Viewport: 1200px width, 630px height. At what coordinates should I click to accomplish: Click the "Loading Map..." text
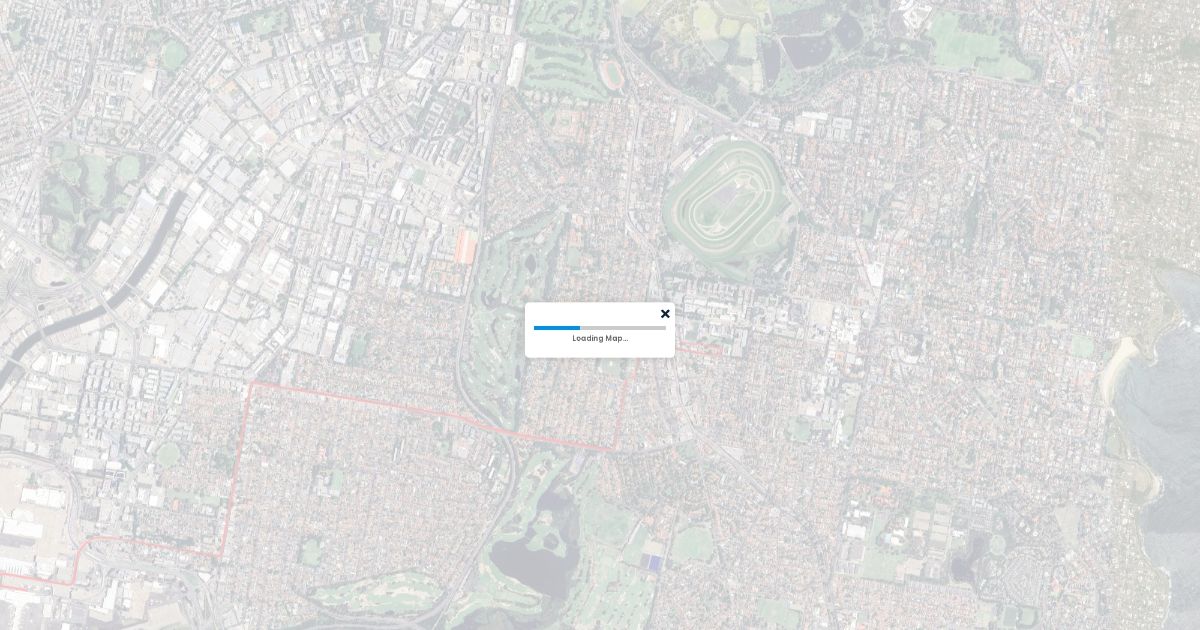(x=600, y=339)
